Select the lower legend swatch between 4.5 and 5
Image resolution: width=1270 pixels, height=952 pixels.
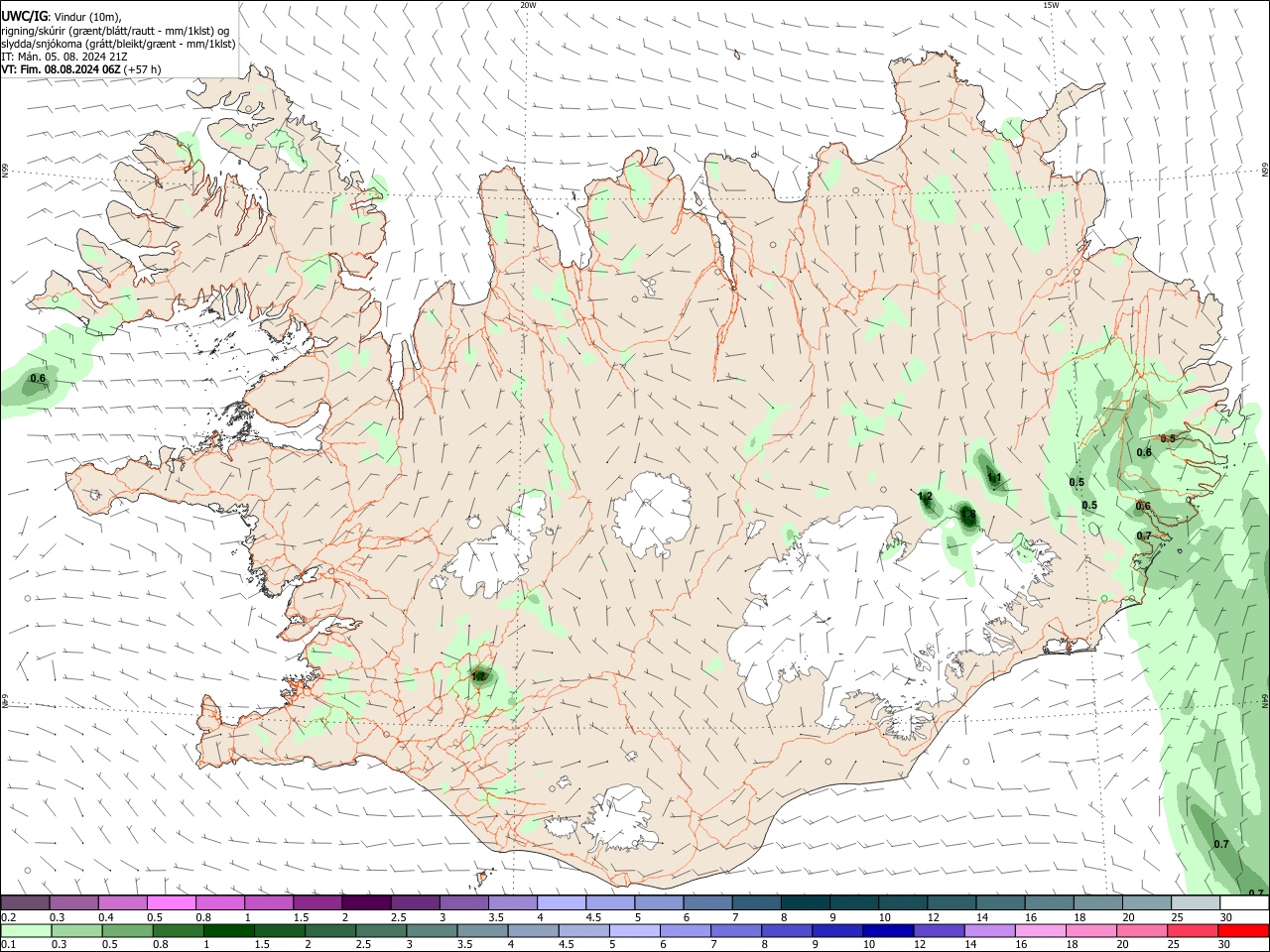tap(584, 930)
